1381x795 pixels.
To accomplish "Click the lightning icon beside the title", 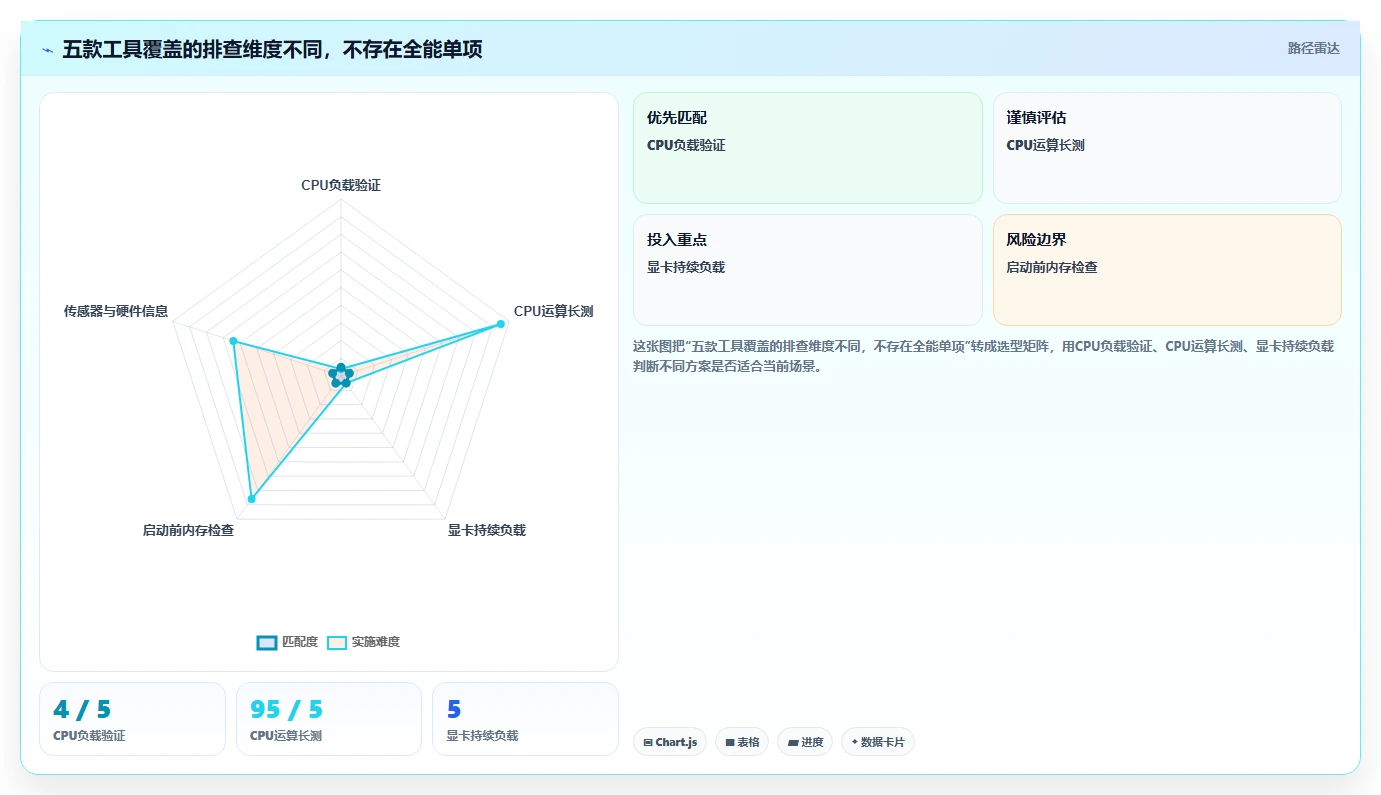I will point(48,50).
